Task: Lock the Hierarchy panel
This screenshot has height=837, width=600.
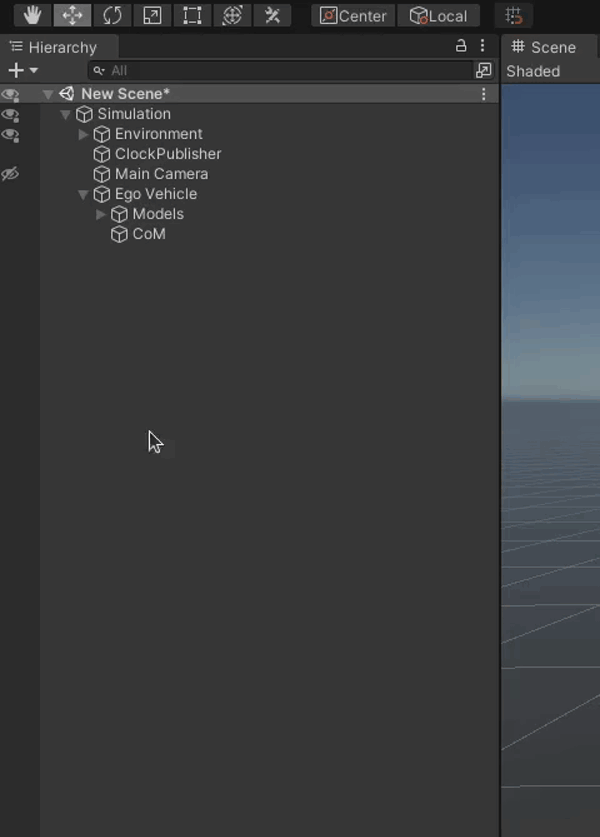Action: click(x=461, y=46)
